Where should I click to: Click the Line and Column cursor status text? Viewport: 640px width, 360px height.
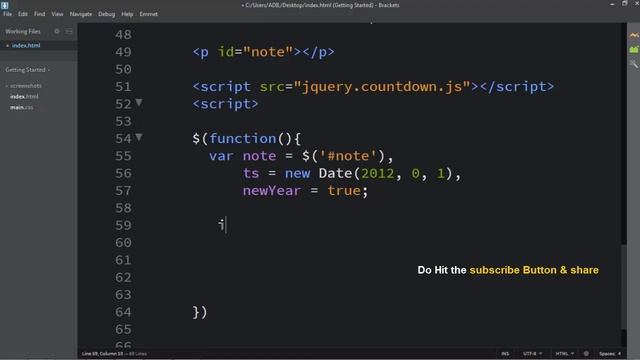click(102, 353)
